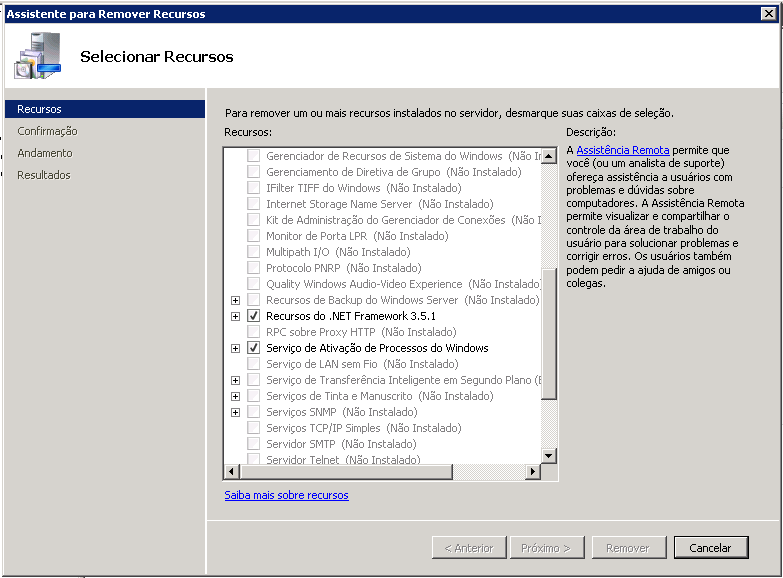The image size is (783, 578).
Task: Select Serviços TCP/IP Simples row text
Action: (364, 428)
